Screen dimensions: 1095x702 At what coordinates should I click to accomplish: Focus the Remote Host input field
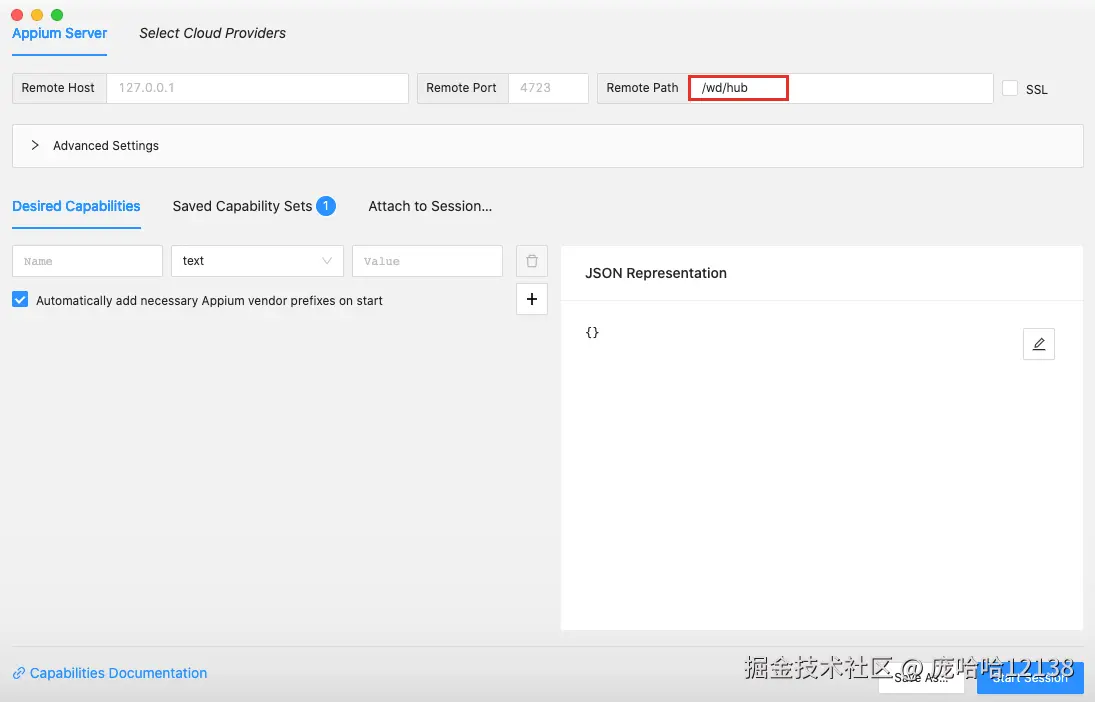tap(257, 88)
